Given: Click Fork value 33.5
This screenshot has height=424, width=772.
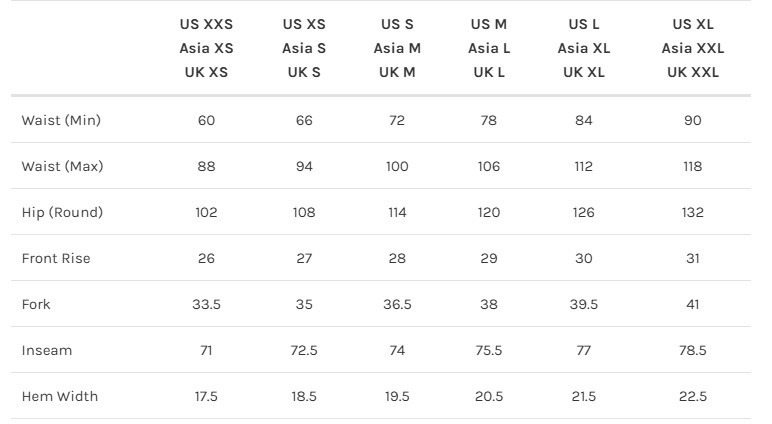Looking at the screenshot, I should [x=206, y=304].
